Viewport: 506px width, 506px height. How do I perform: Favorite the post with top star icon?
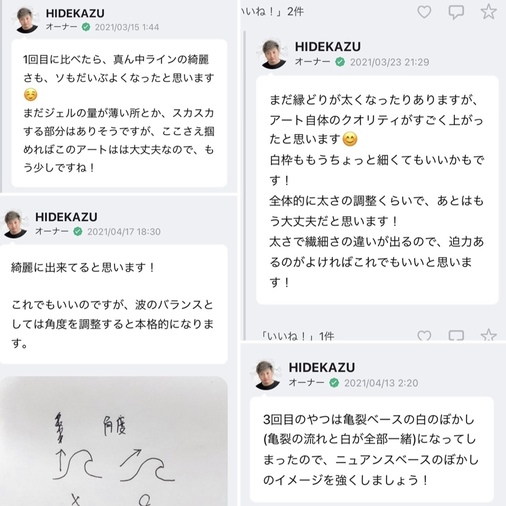click(488, 12)
